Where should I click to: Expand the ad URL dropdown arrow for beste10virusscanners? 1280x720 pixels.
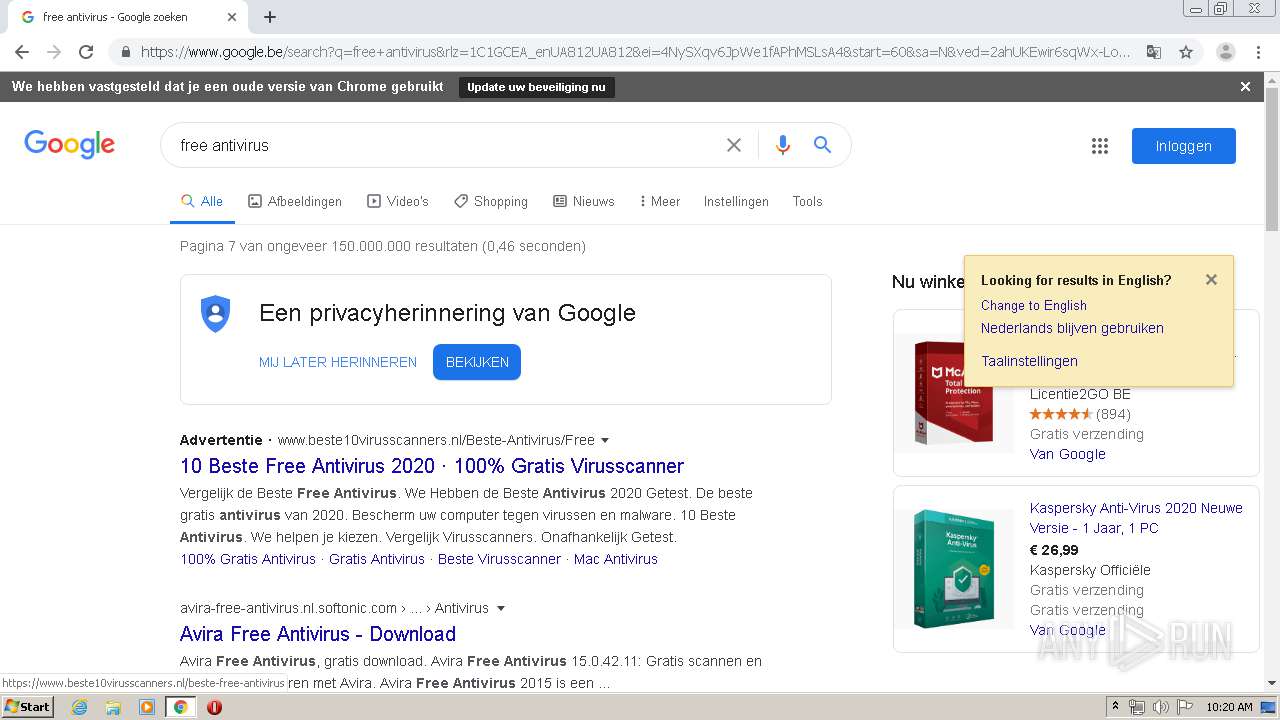605,440
